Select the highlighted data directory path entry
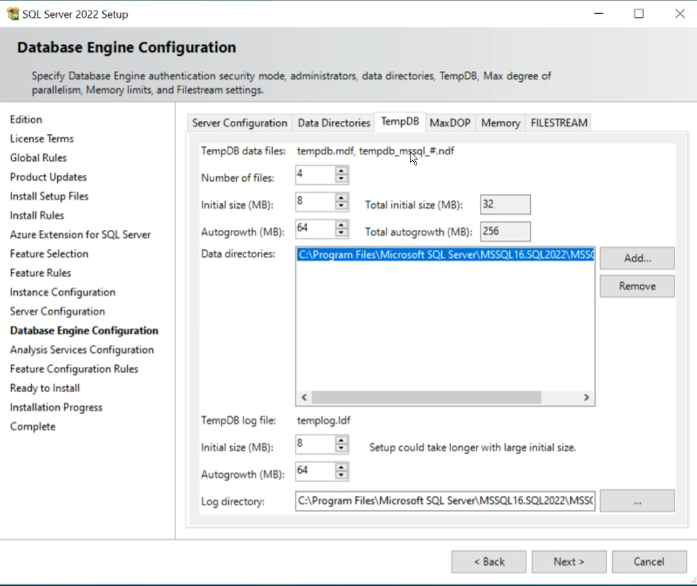Image resolution: width=697 pixels, height=586 pixels. click(445, 255)
